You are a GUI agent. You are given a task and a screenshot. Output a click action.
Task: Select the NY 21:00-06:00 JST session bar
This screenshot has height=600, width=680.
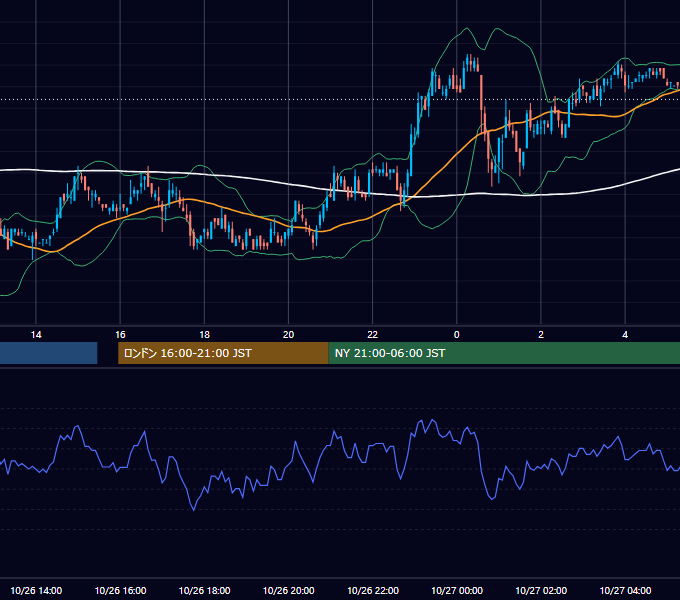coord(504,353)
